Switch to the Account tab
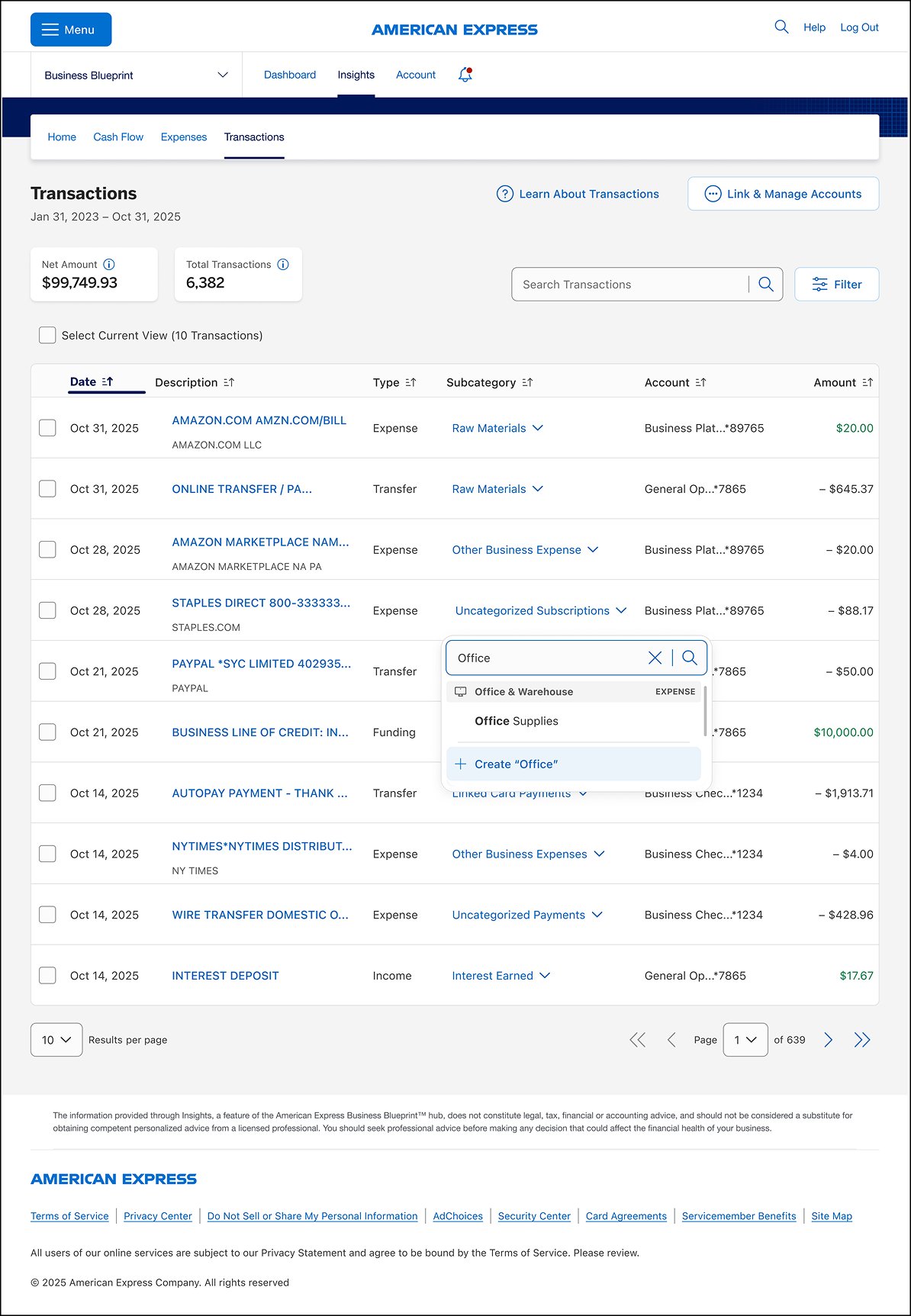 (416, 75)
